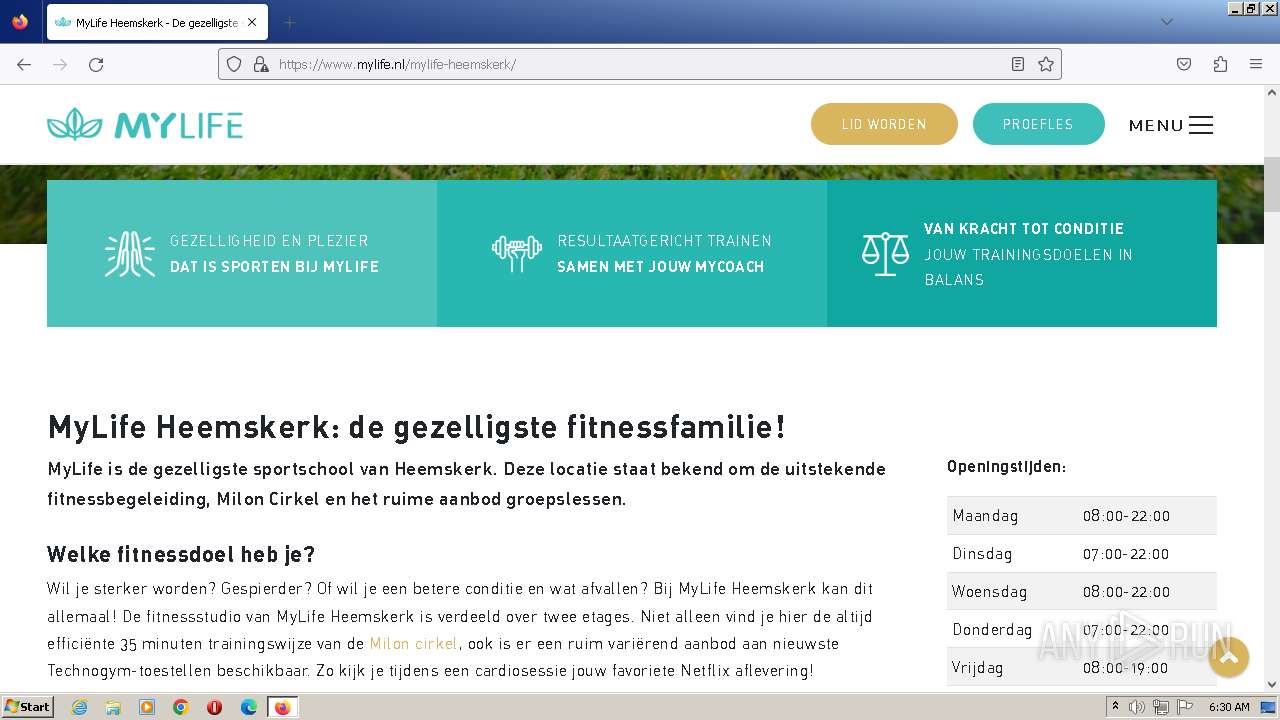1280x720 pixels.
Task: Open Firefox application menu
Action: (1256, 64)
